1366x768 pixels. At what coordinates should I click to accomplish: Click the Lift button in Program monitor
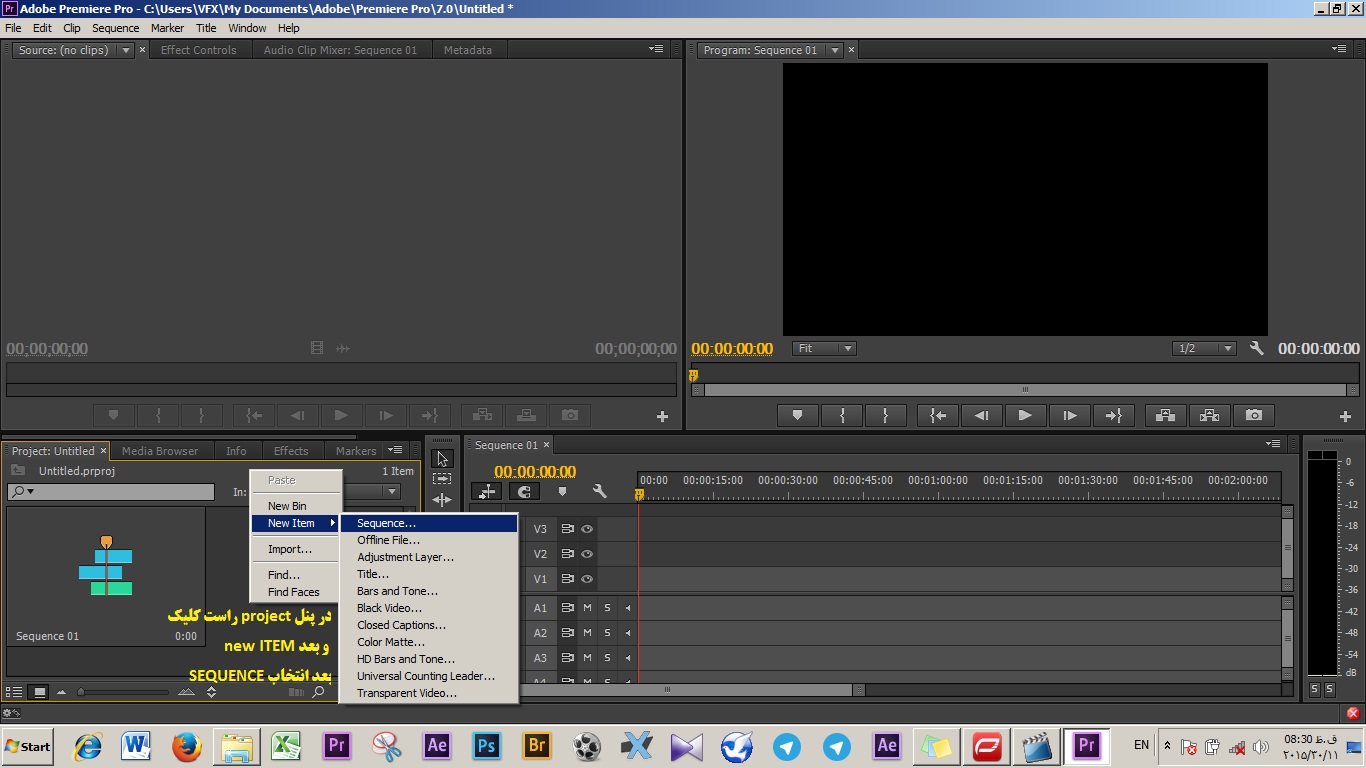(1165, 415)
